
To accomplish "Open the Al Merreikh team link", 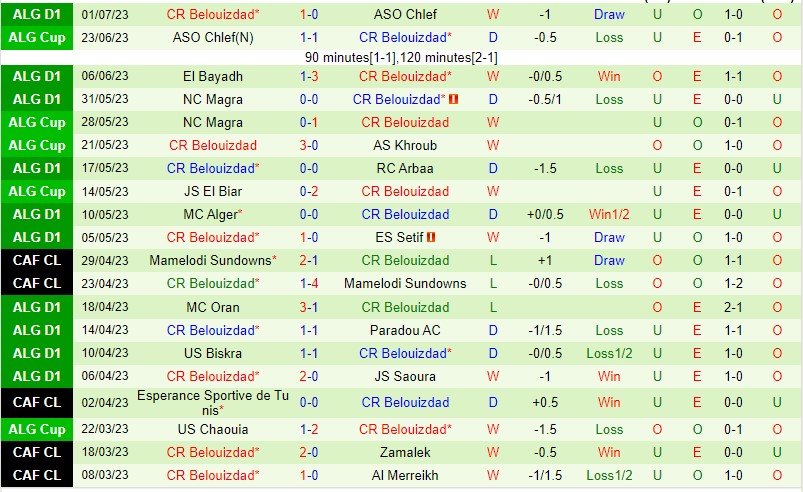I will tap(404, 475).
